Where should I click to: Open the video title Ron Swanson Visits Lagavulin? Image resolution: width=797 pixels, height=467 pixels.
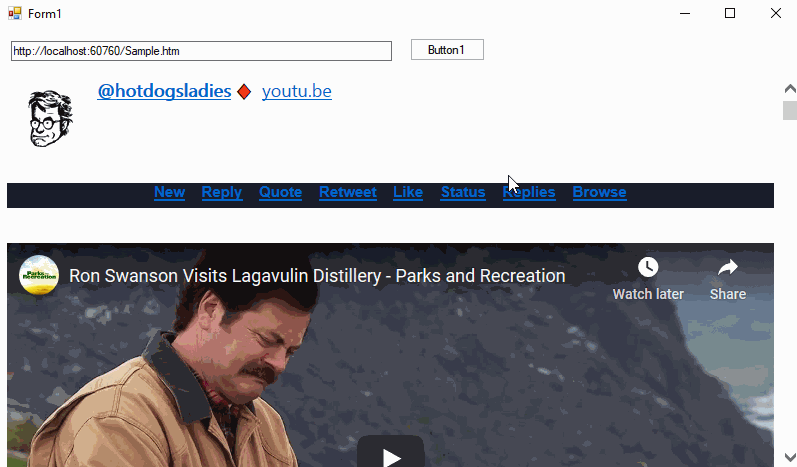tap(317, 276)
